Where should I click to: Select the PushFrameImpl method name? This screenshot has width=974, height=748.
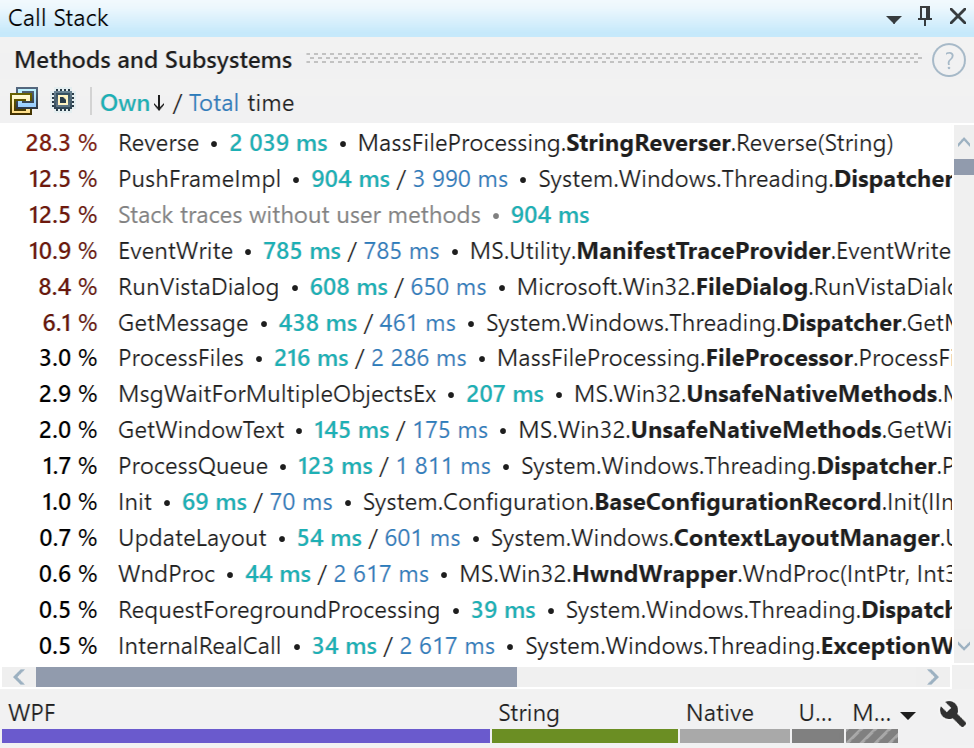199,180
